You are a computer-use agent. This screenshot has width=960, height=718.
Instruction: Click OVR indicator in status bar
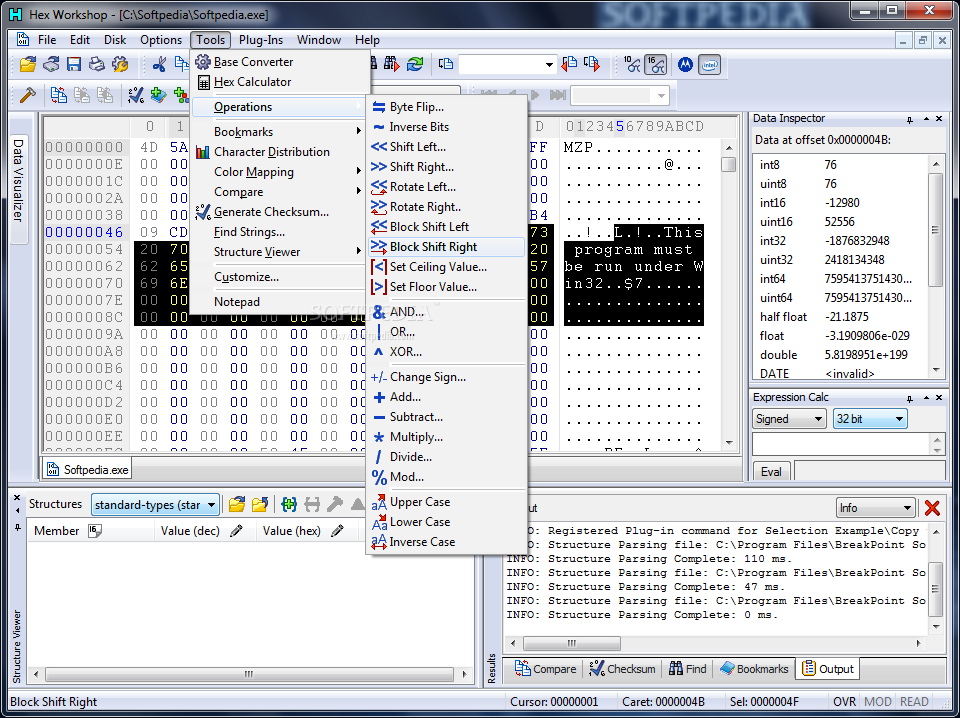click(x=844, y=701)
